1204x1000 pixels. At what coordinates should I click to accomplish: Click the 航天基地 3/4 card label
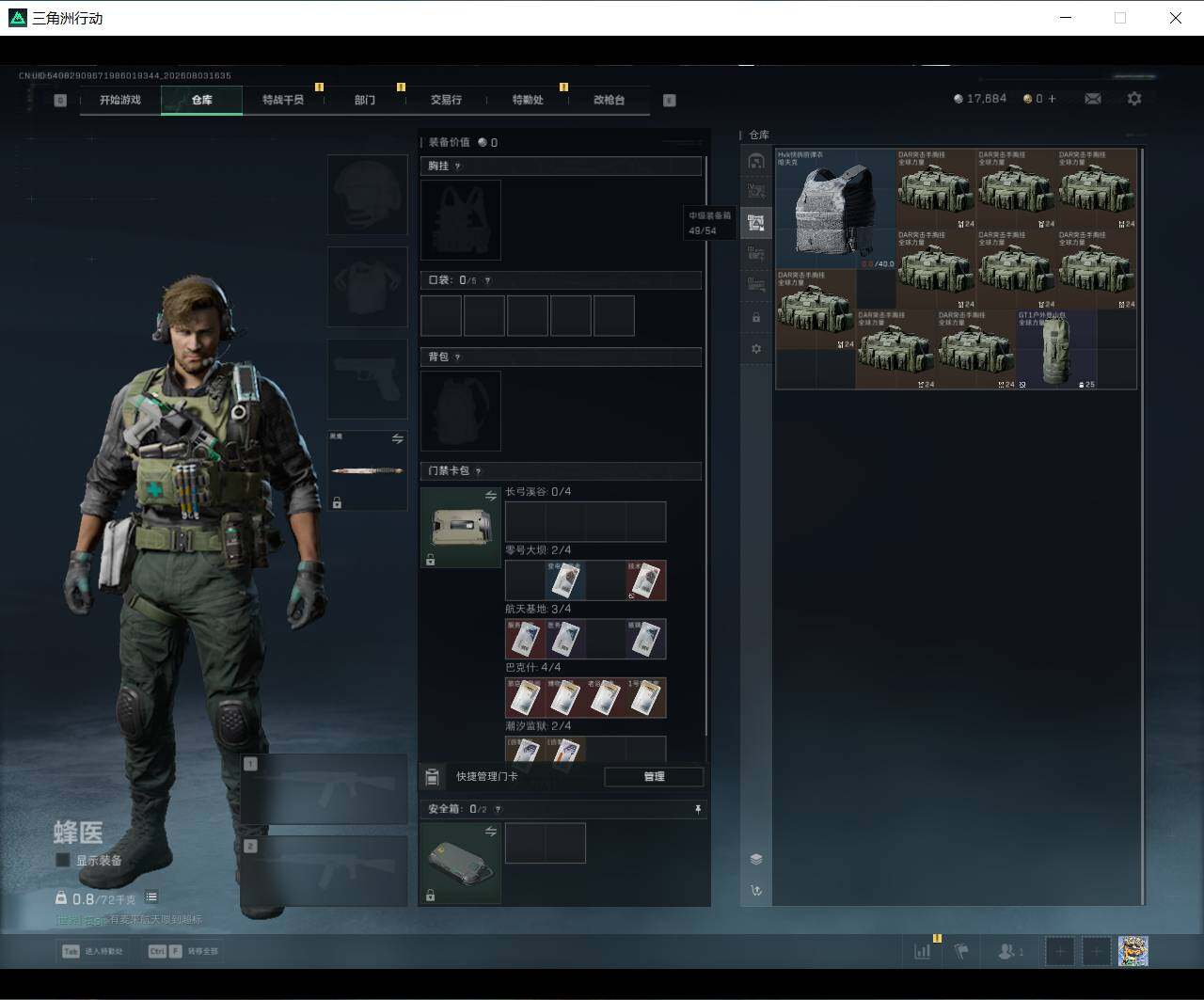click(x=538, y=610)
